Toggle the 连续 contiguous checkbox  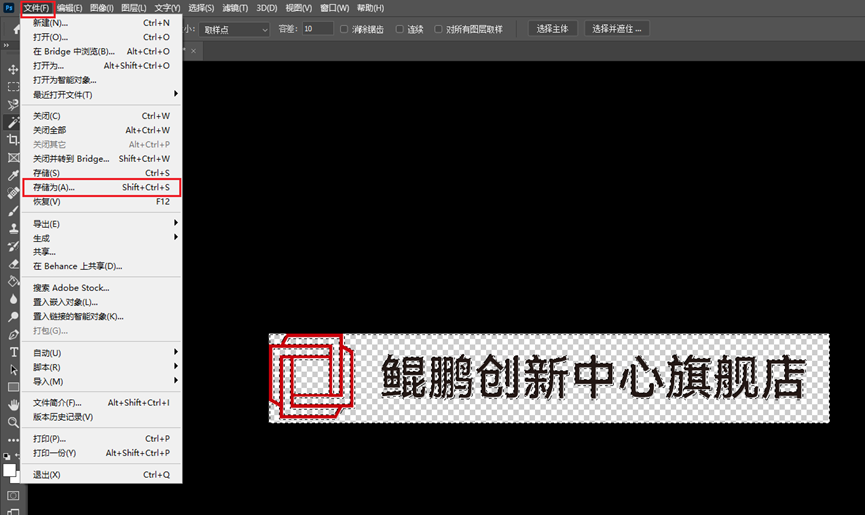(x=399, y=29)
